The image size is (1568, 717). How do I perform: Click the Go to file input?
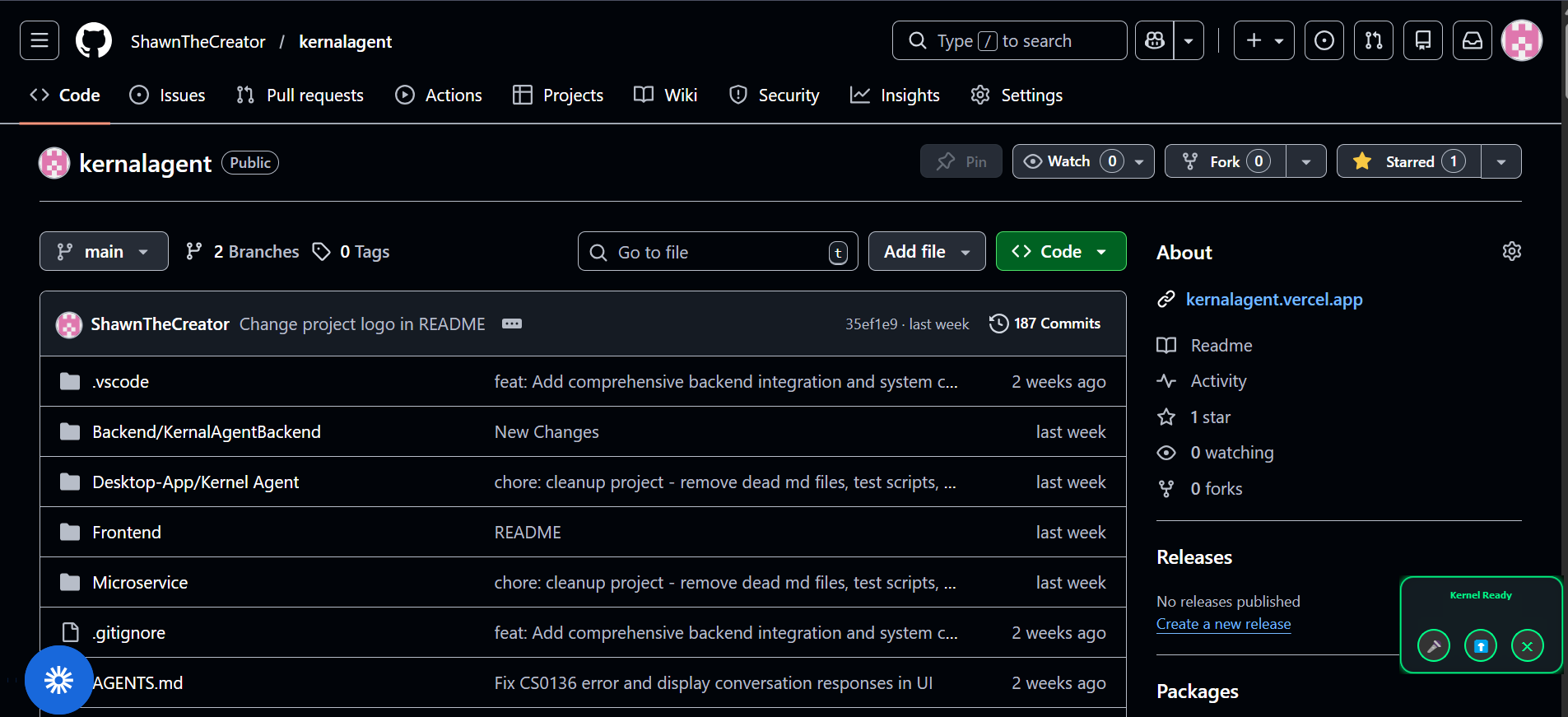(718, 251)
